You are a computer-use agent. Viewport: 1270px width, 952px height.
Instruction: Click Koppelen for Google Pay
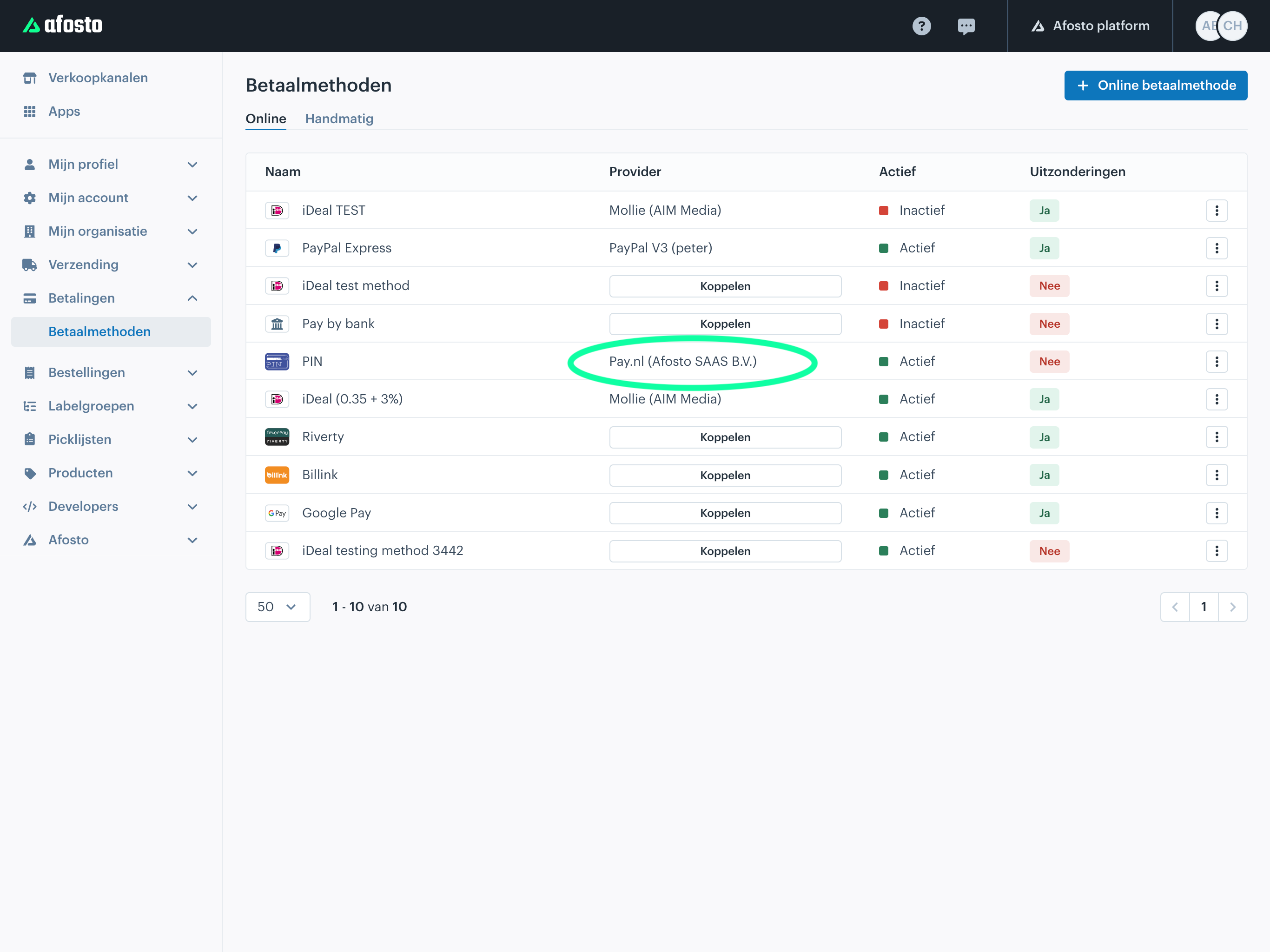pyautogui.click(x=725, y=513)
